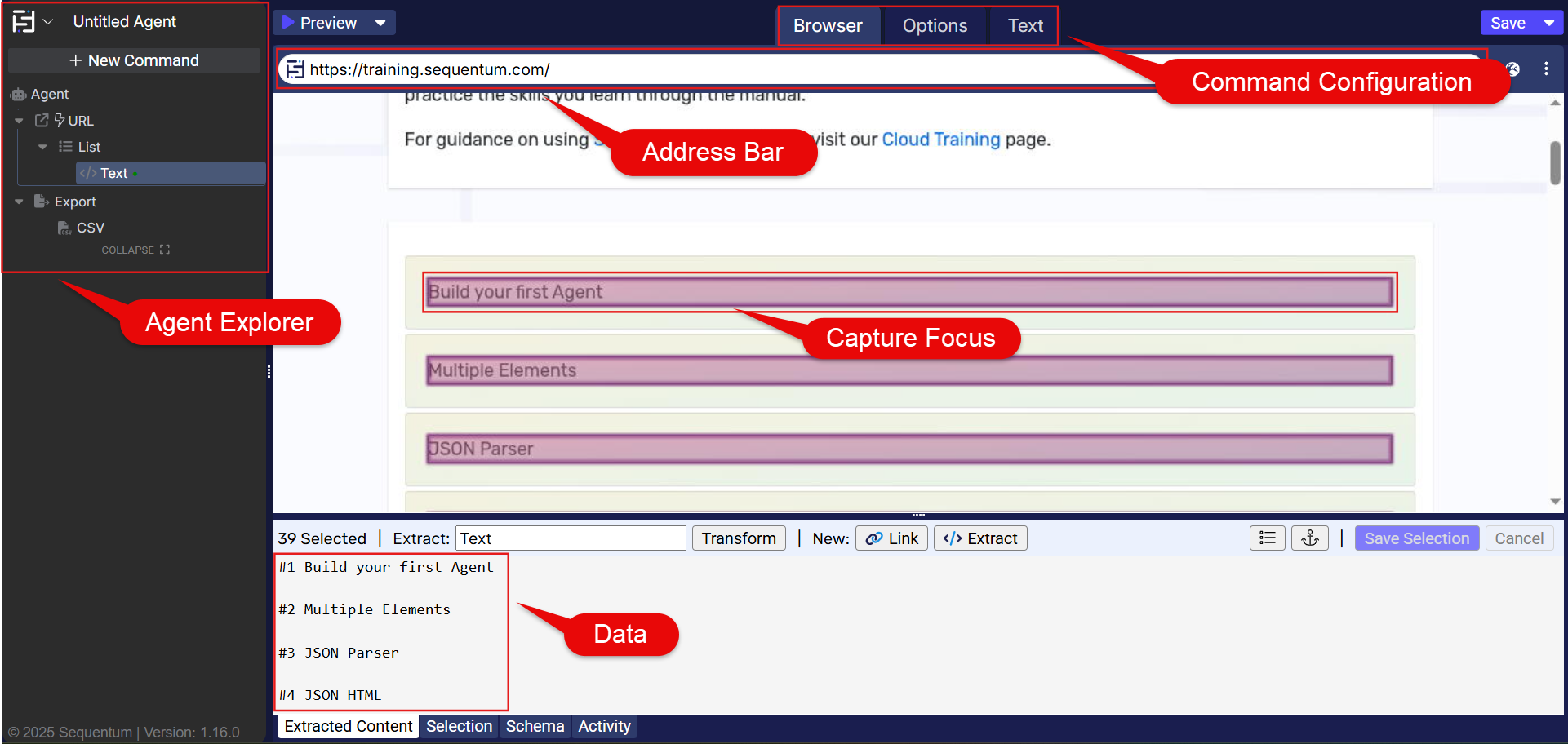Open the Save button dropdown arrow
The width and height of the screenshot is (1568, 744).
pyautogui.click(x=1548, y=23)
